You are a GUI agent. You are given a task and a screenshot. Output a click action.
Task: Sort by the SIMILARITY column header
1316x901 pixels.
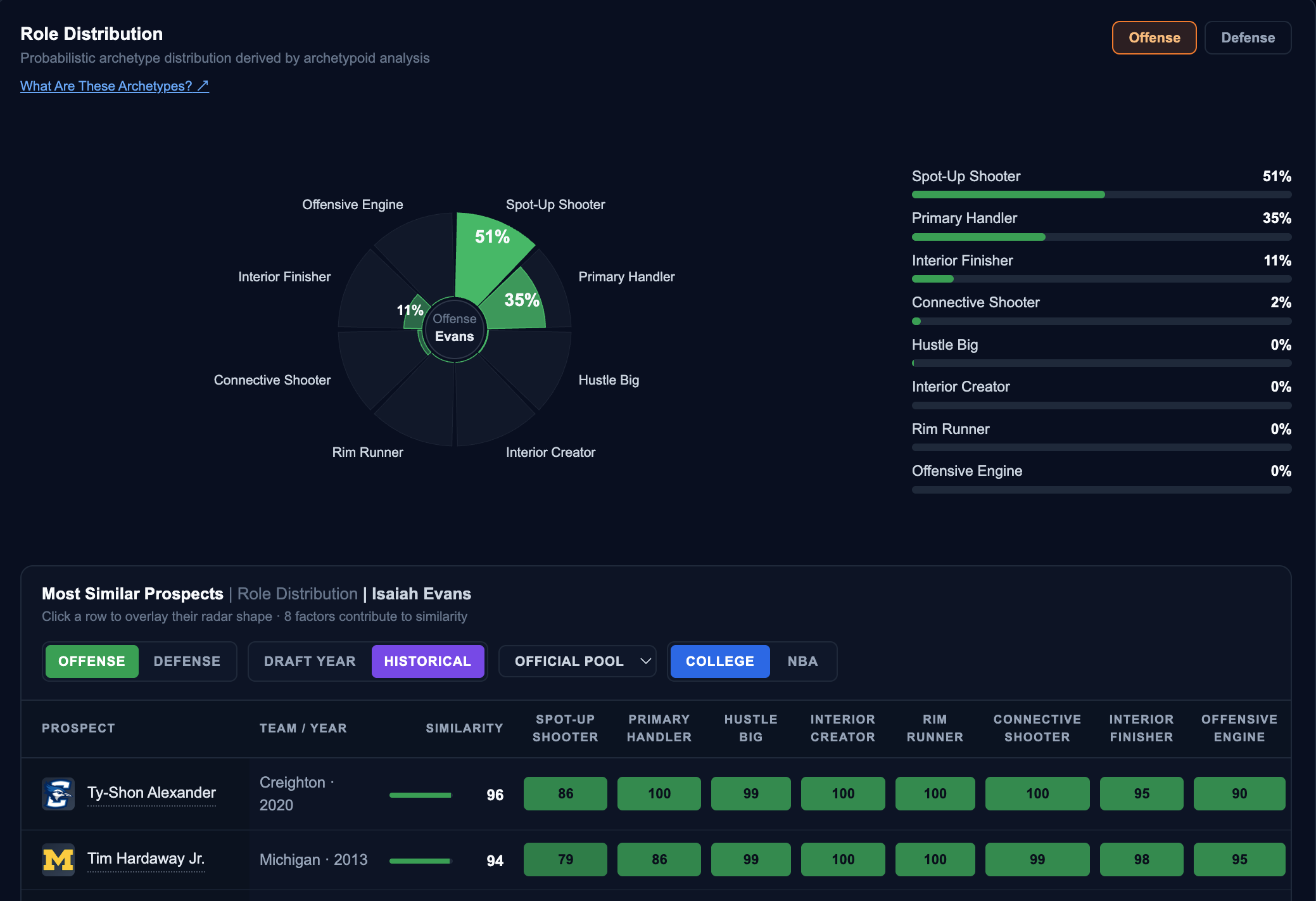click(x=464, y=729)
